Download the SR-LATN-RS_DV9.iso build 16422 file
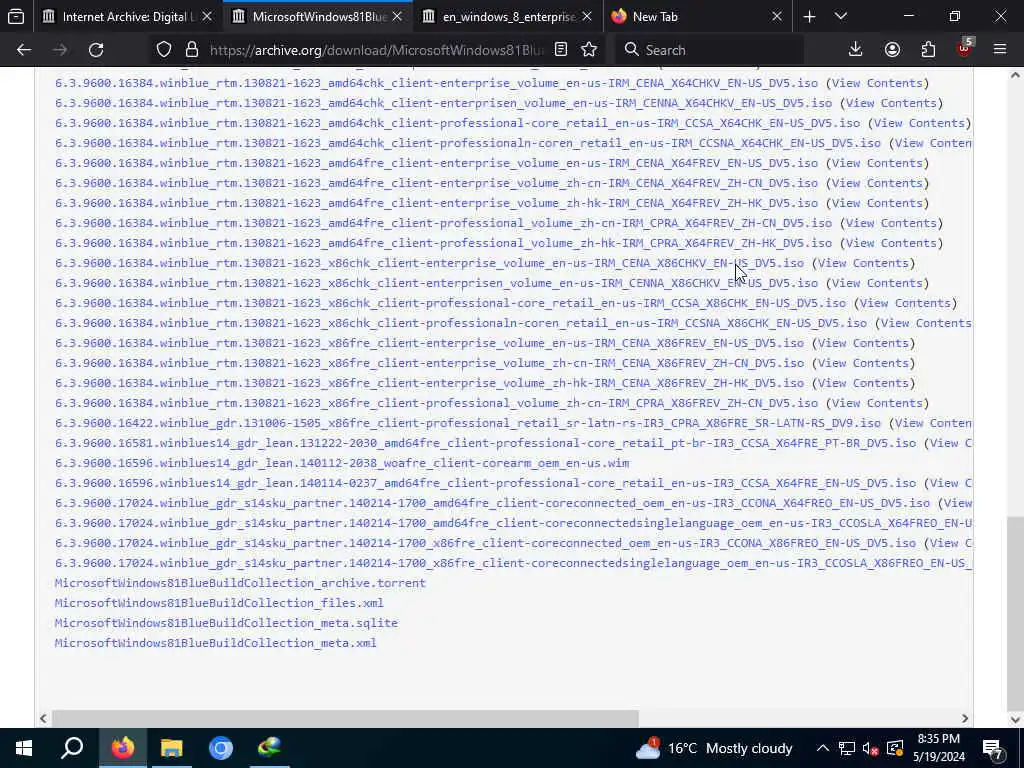 (468, 423)
